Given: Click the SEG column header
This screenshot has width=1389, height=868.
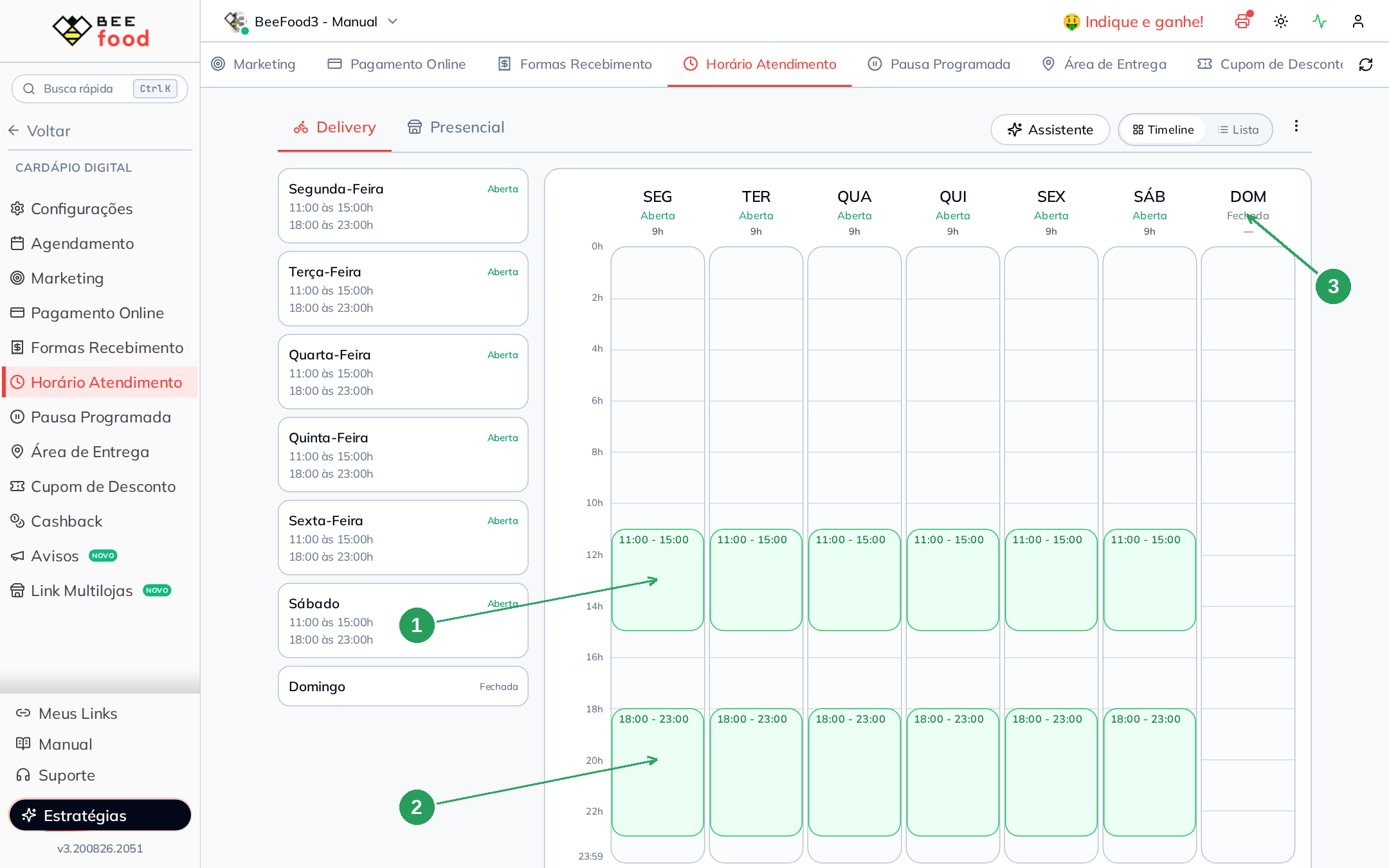Looking at the screenshot, I should 658,213.
